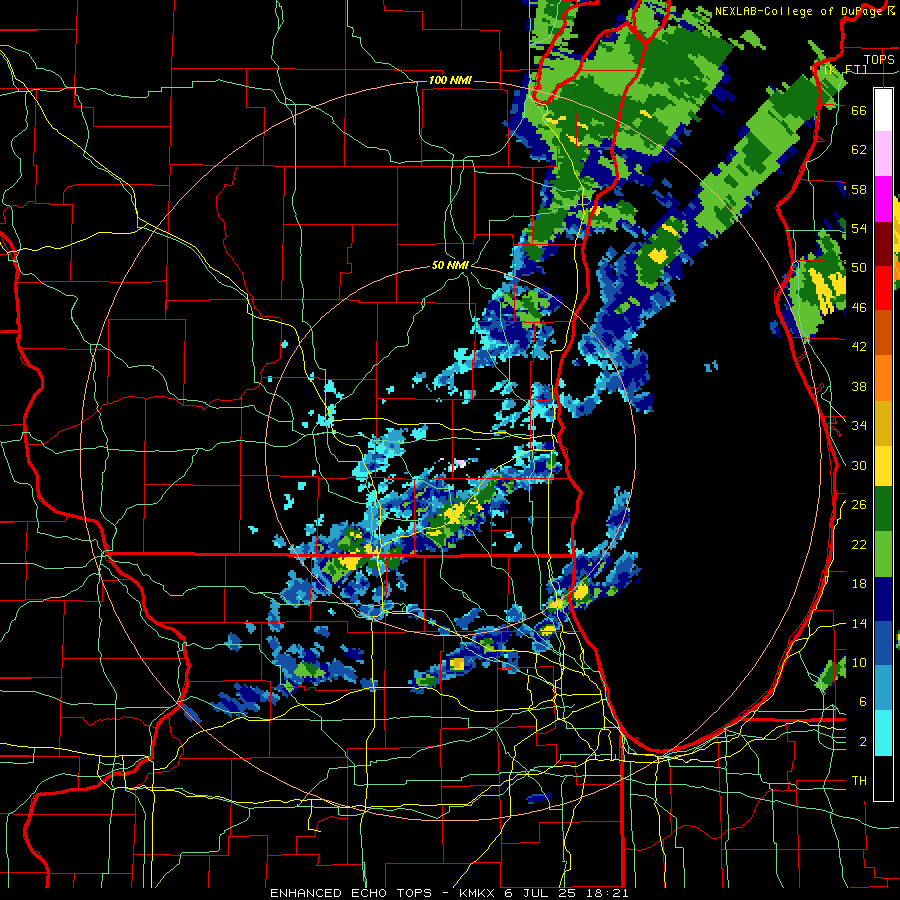Click the ENHANCED ECHO TOPS caption
The height and width of the screenshot is (900, 900).
click(x=351, y=893)
